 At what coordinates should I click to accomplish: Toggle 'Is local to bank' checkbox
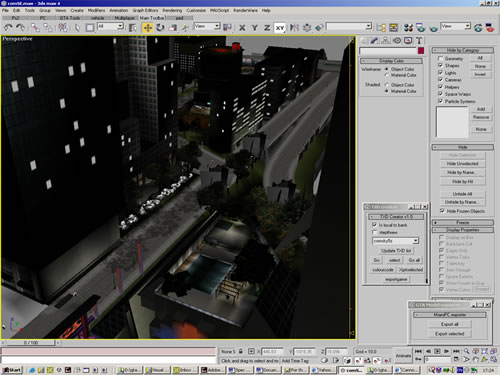374,225
